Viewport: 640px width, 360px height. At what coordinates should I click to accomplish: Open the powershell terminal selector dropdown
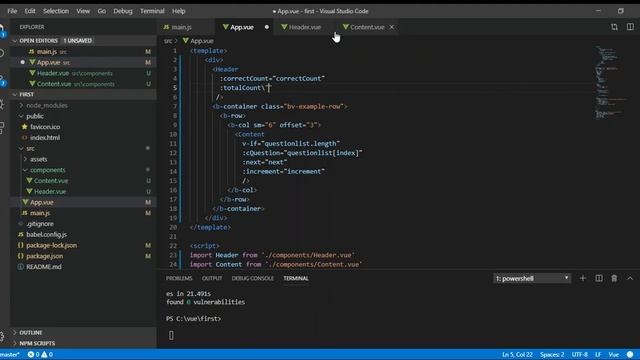point(532,278)
